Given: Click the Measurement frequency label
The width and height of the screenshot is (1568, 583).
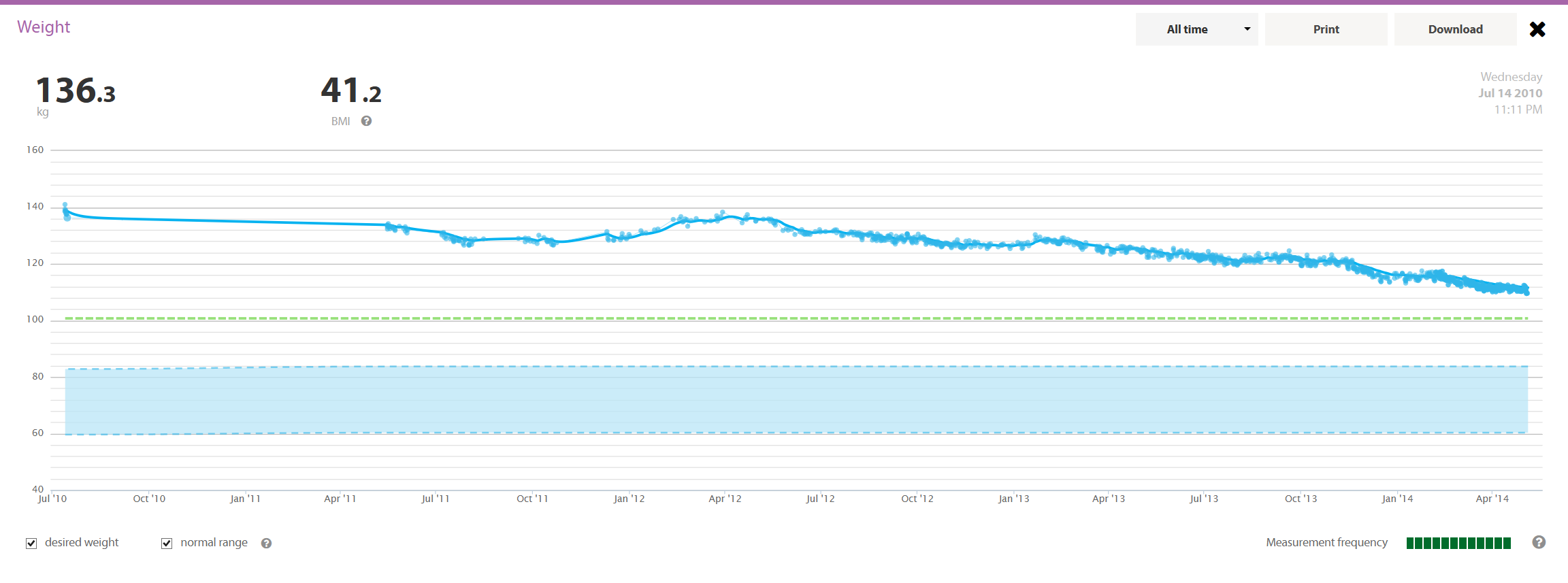Looking at the screenshot, I should click(x=1326, y=542).
